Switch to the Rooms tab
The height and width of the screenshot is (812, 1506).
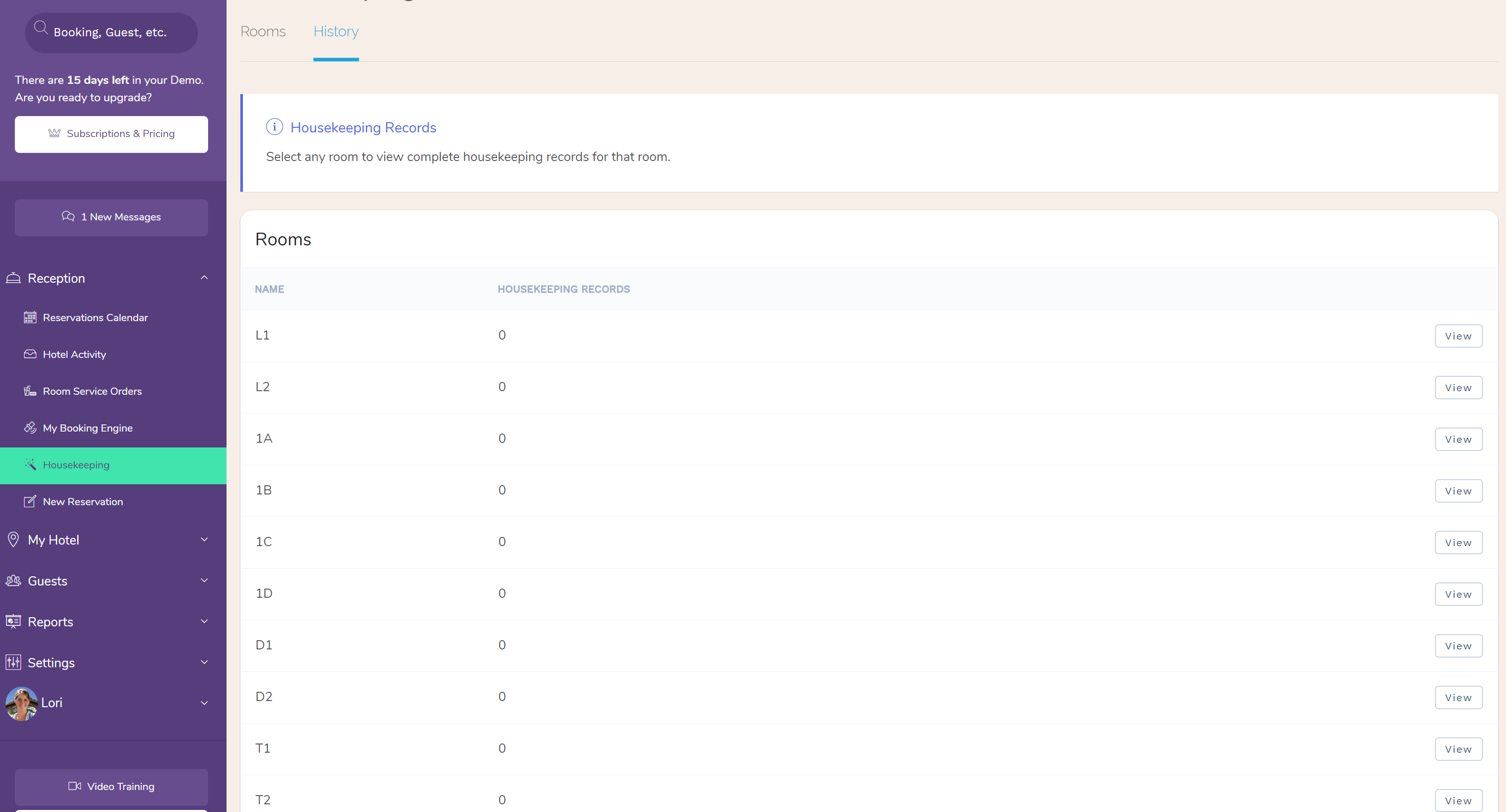tap(262, 31)
